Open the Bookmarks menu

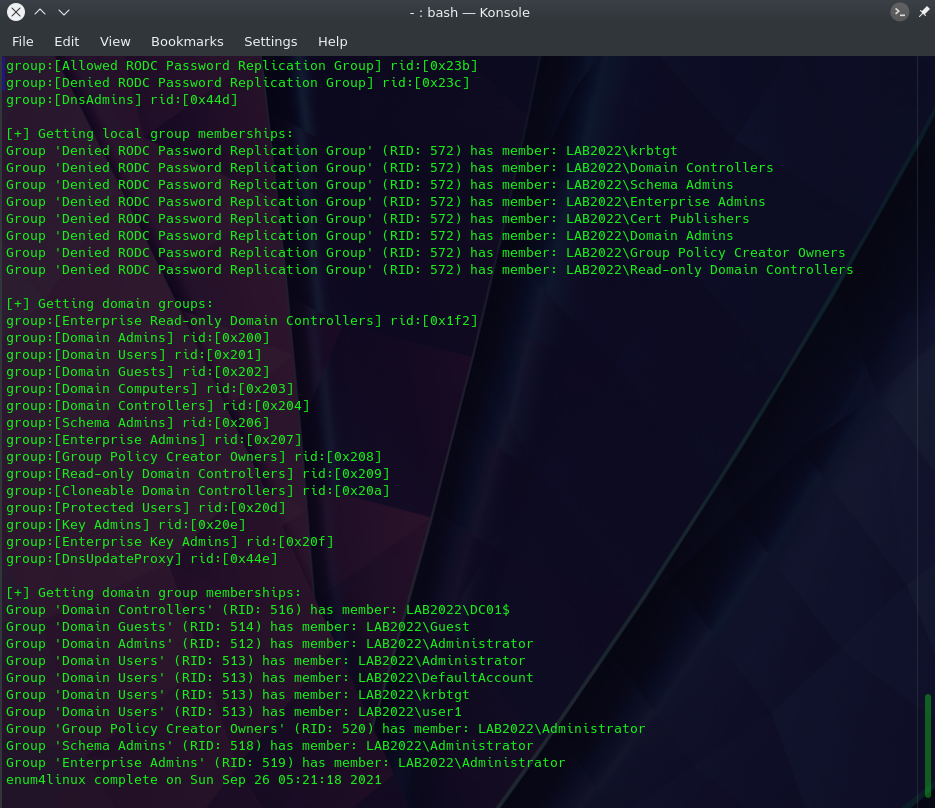tap(187, 41)
